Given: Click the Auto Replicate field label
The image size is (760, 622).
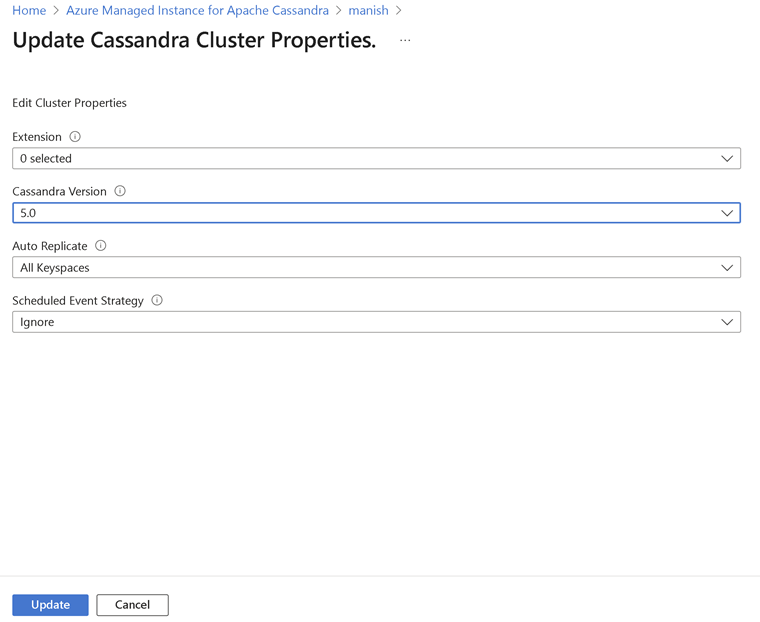Looking at the screenshot, I should point(49,246).
